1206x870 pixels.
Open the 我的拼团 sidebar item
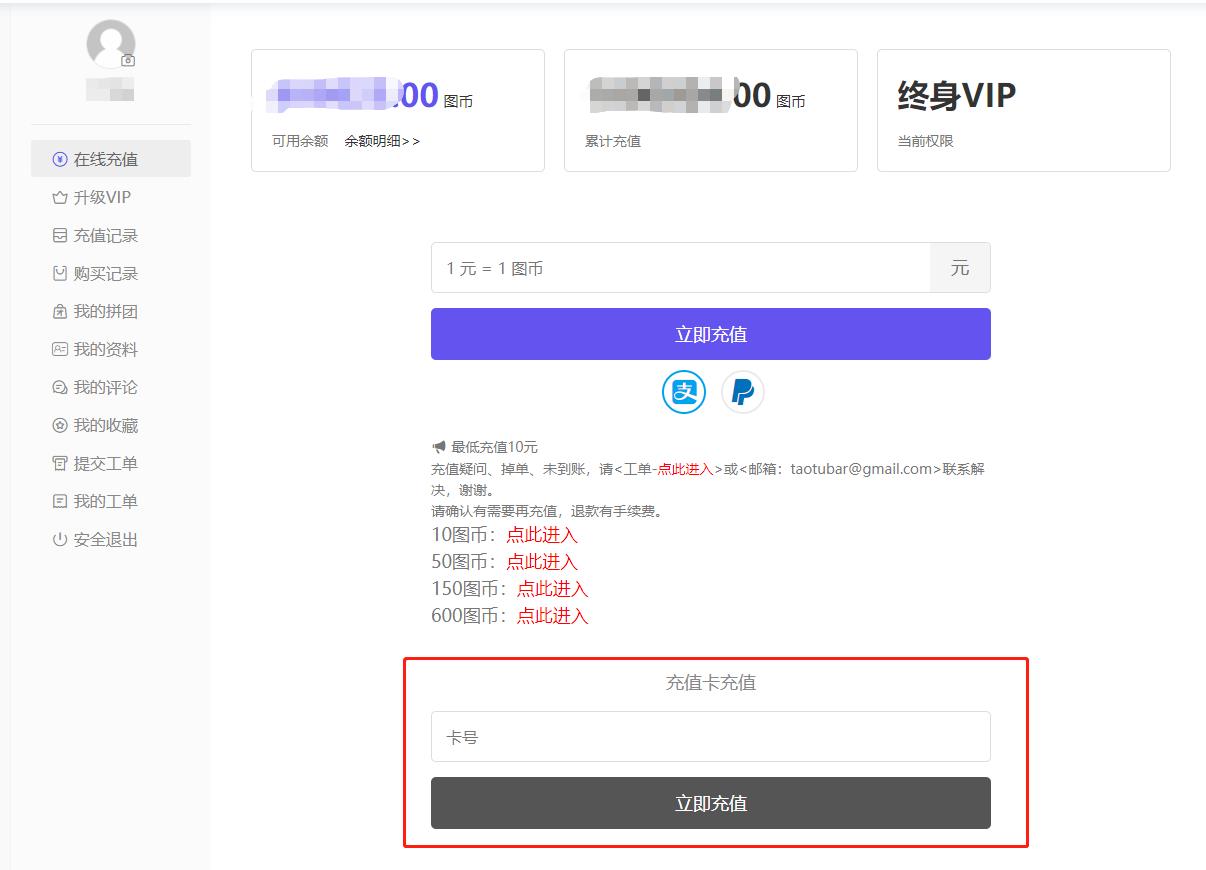(105, 311)
